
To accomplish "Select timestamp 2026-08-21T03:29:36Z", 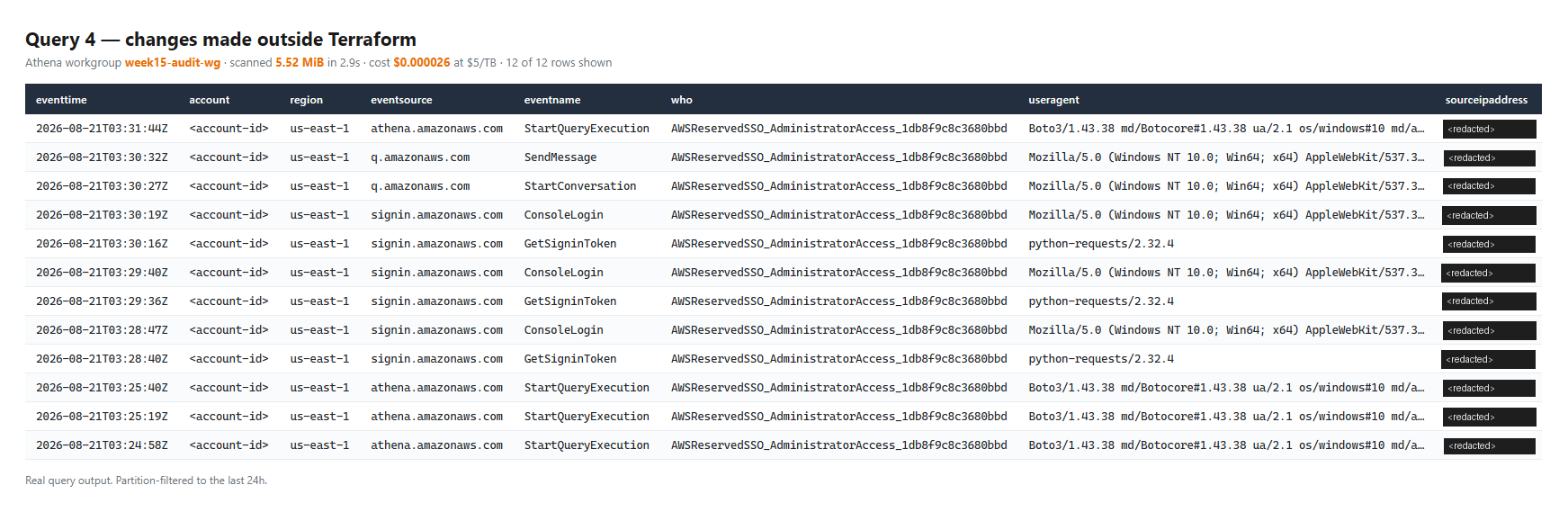I will pos(102,301).
